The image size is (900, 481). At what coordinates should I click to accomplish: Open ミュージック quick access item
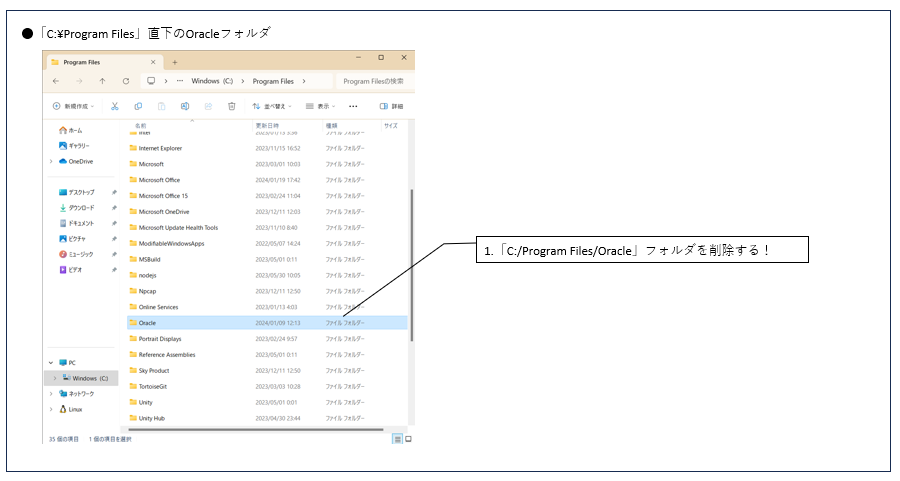pyautogui.click(x=76, y=254)
